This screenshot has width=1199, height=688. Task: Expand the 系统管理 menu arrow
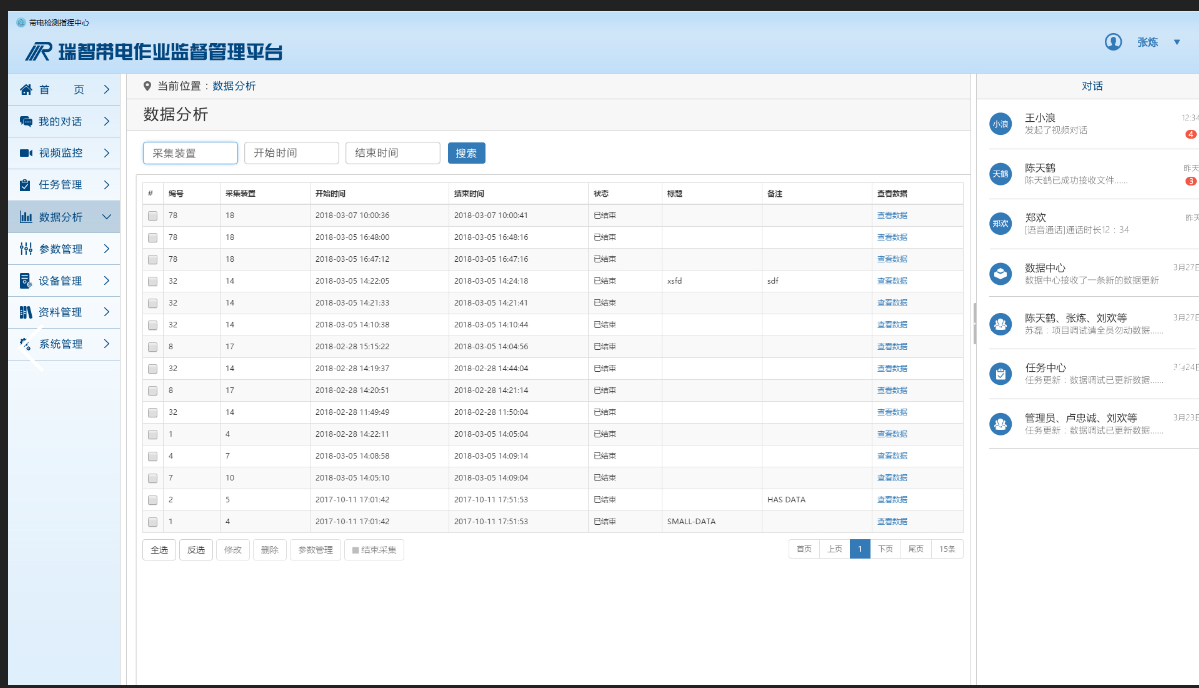107,344
